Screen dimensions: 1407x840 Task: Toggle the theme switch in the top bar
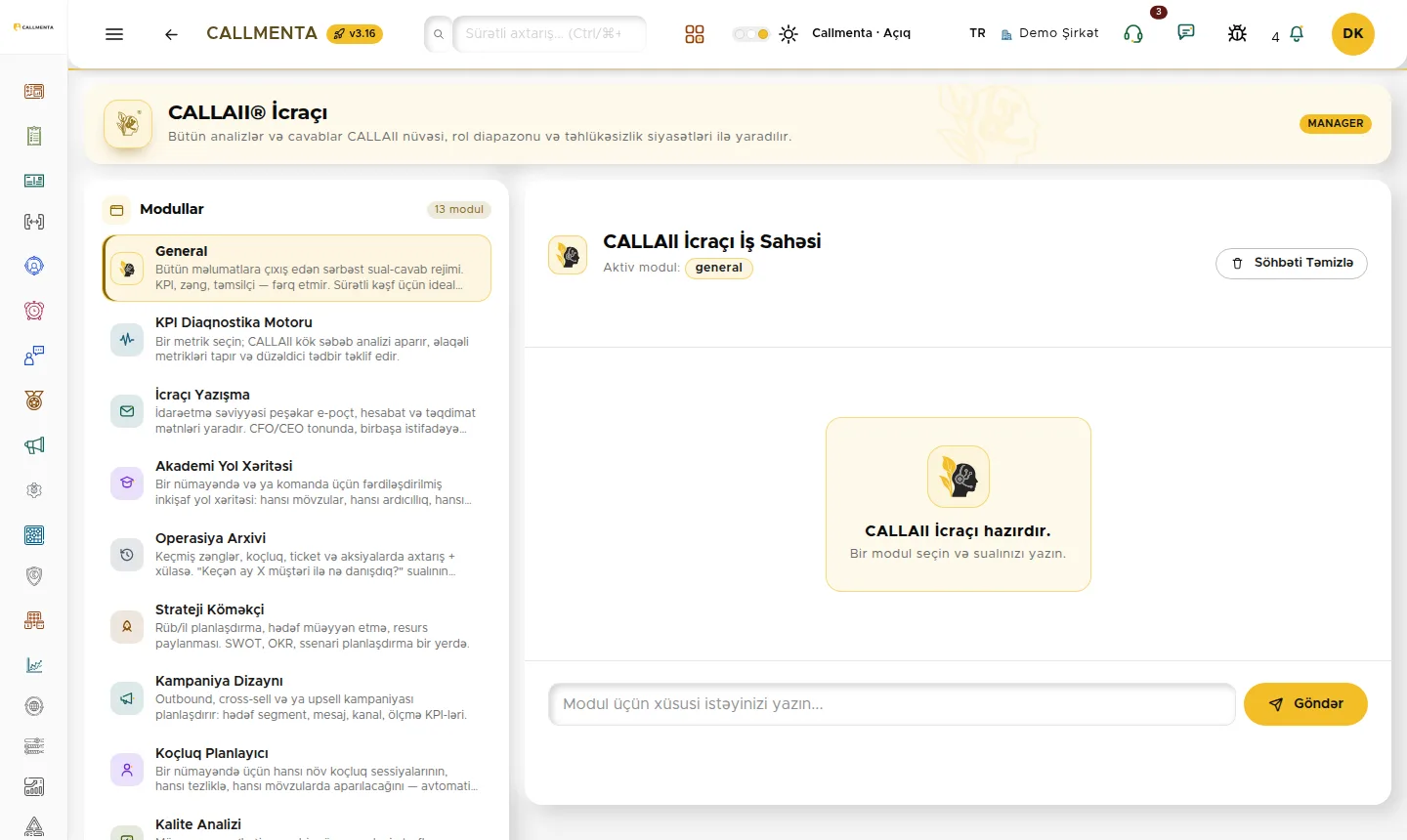[750, 34]
